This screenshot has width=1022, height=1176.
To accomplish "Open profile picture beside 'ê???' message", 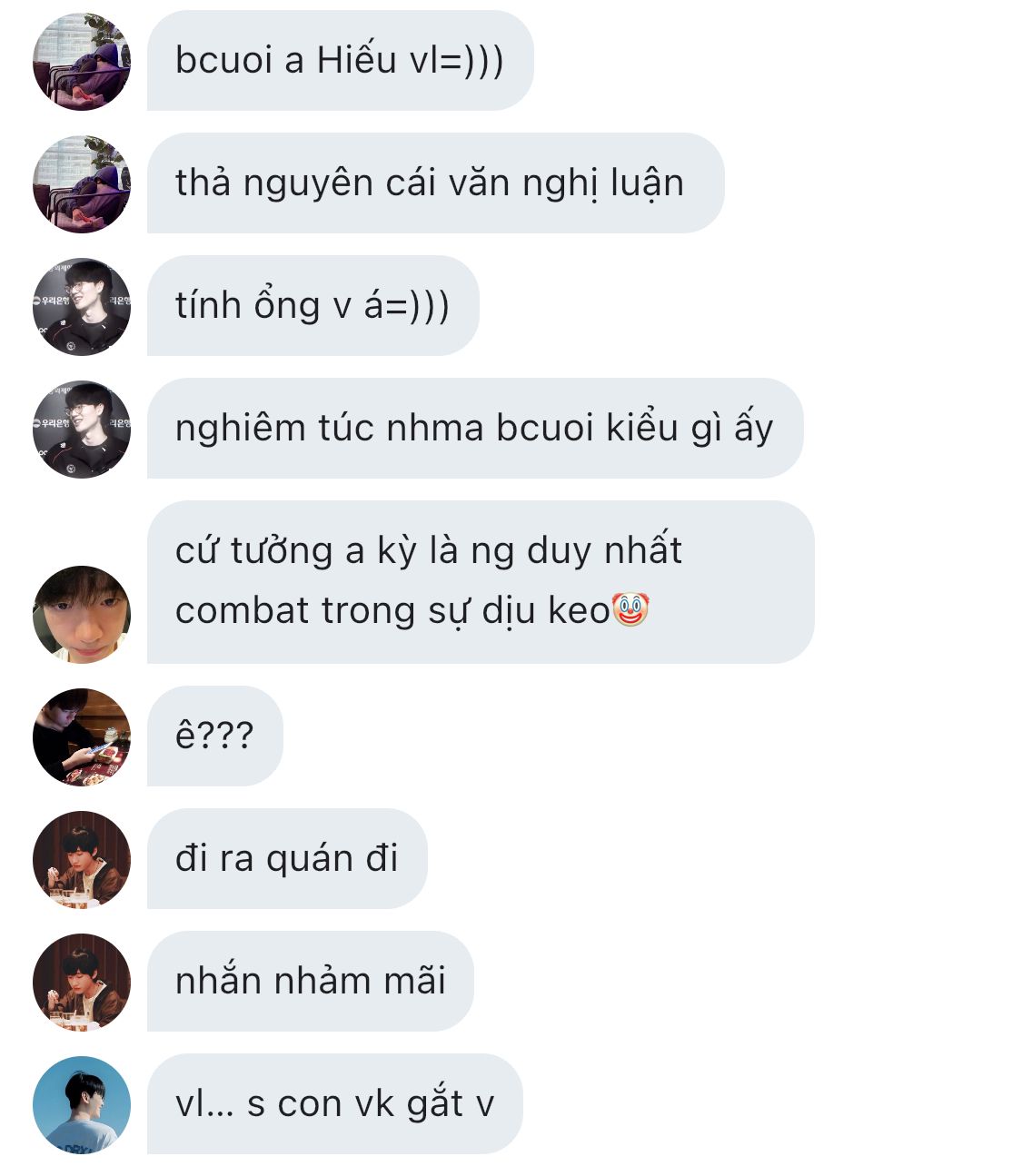I will tap(82, 737).
